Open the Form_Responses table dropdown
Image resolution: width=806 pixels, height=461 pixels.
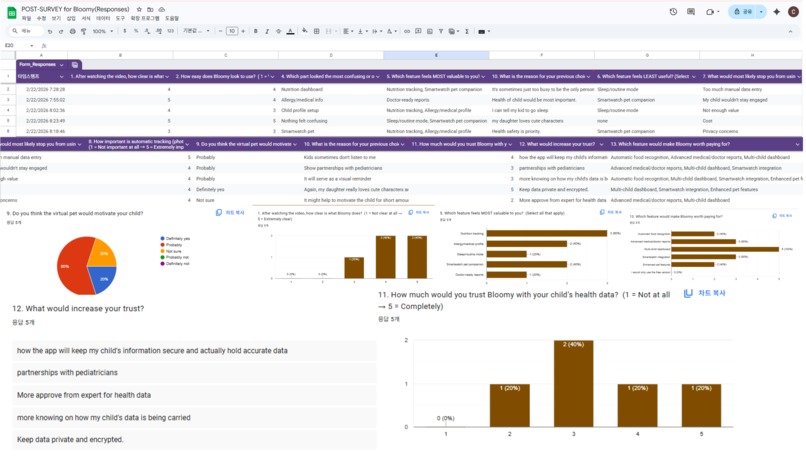click(x=62, y=65)
